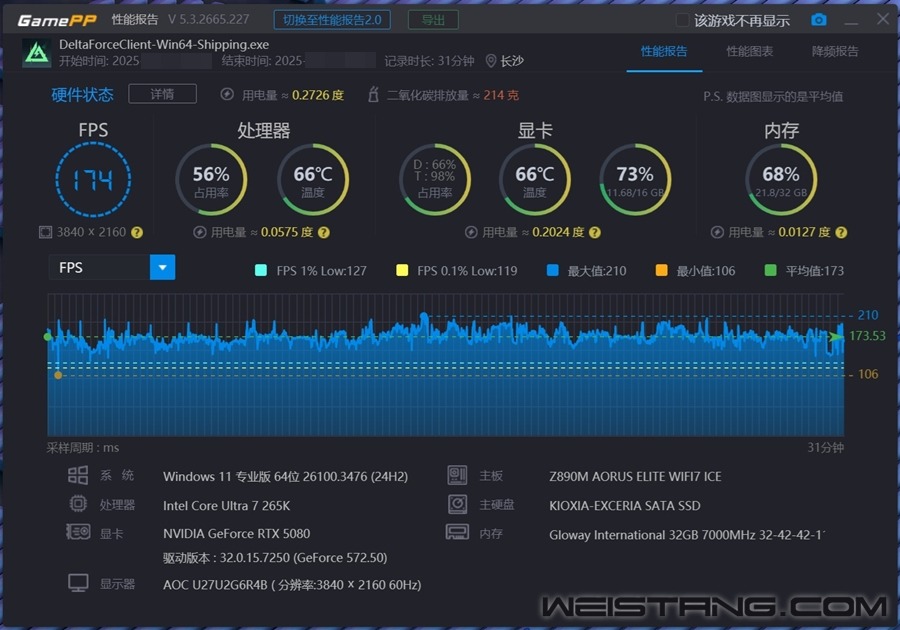Toggle the 最大值 blue legend swatch

[553, 270]
